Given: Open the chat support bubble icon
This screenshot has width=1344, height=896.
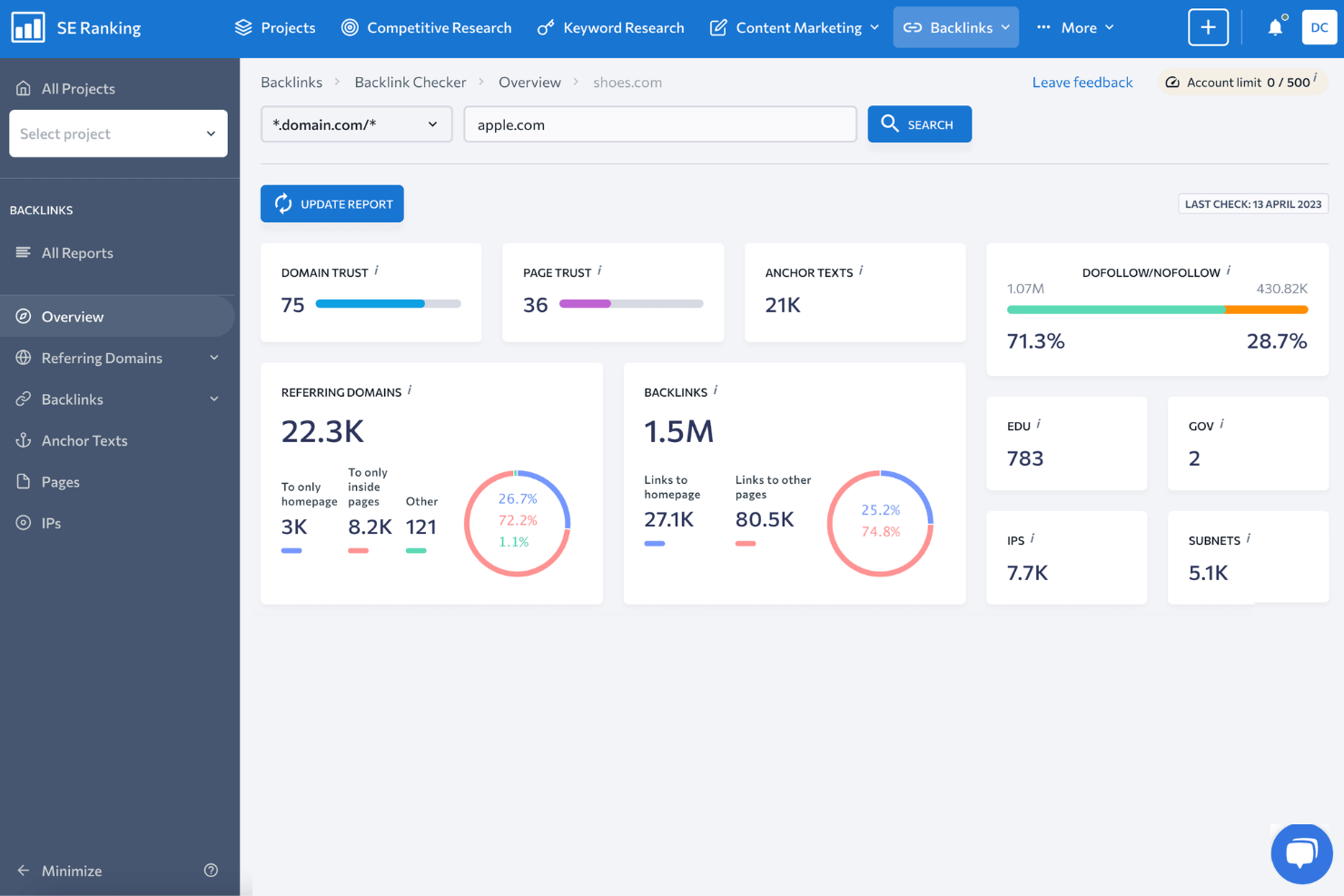Looking at the screenshot, I should (x=1301, y=853).
